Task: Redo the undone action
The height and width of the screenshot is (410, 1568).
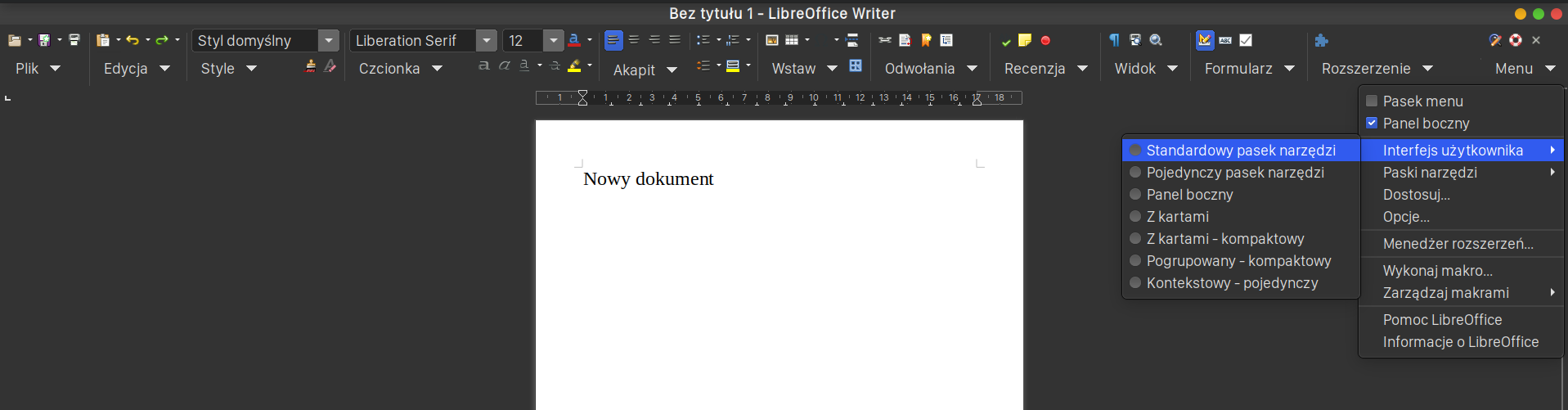Action: click(x=162, y=40)
